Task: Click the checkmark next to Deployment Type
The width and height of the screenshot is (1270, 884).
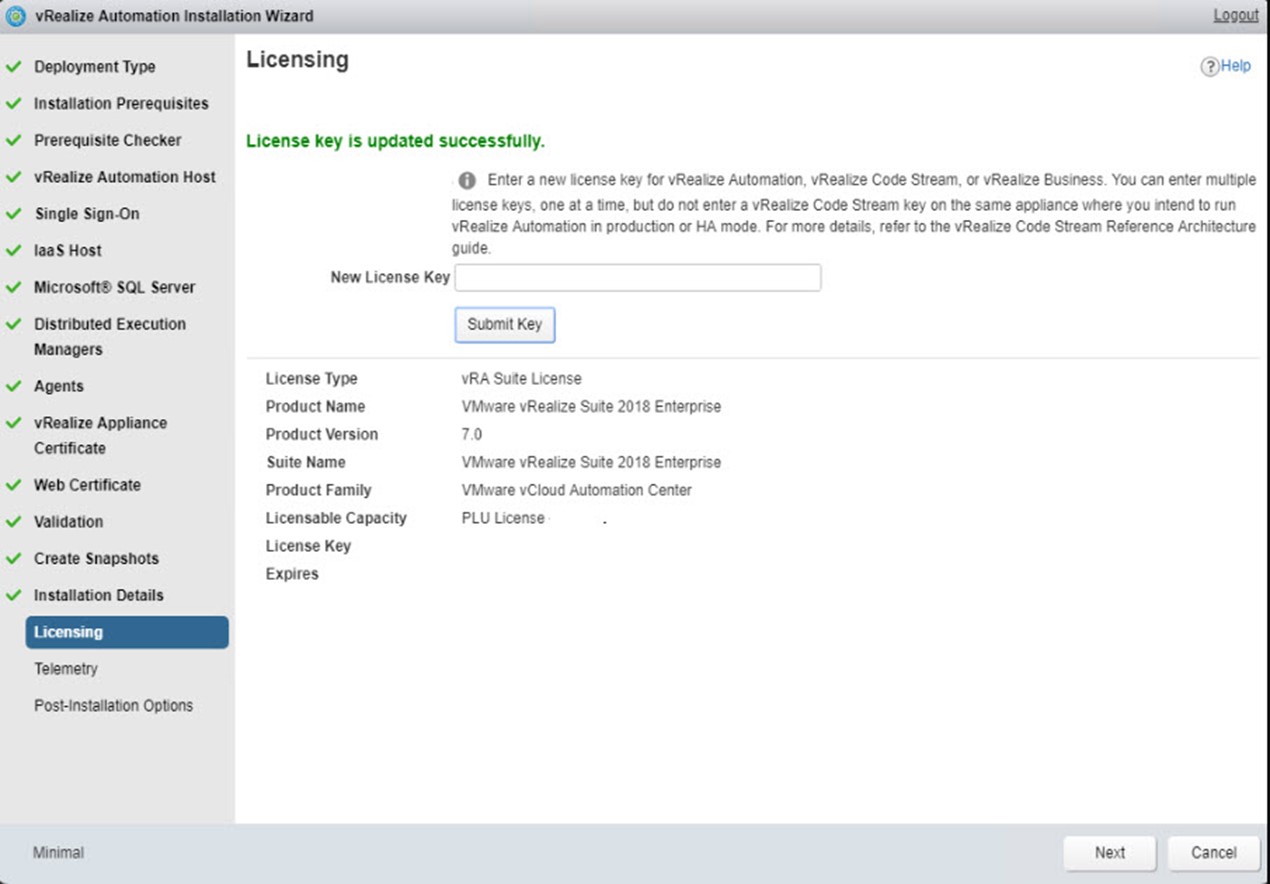Action: click(x=13, y=67)
